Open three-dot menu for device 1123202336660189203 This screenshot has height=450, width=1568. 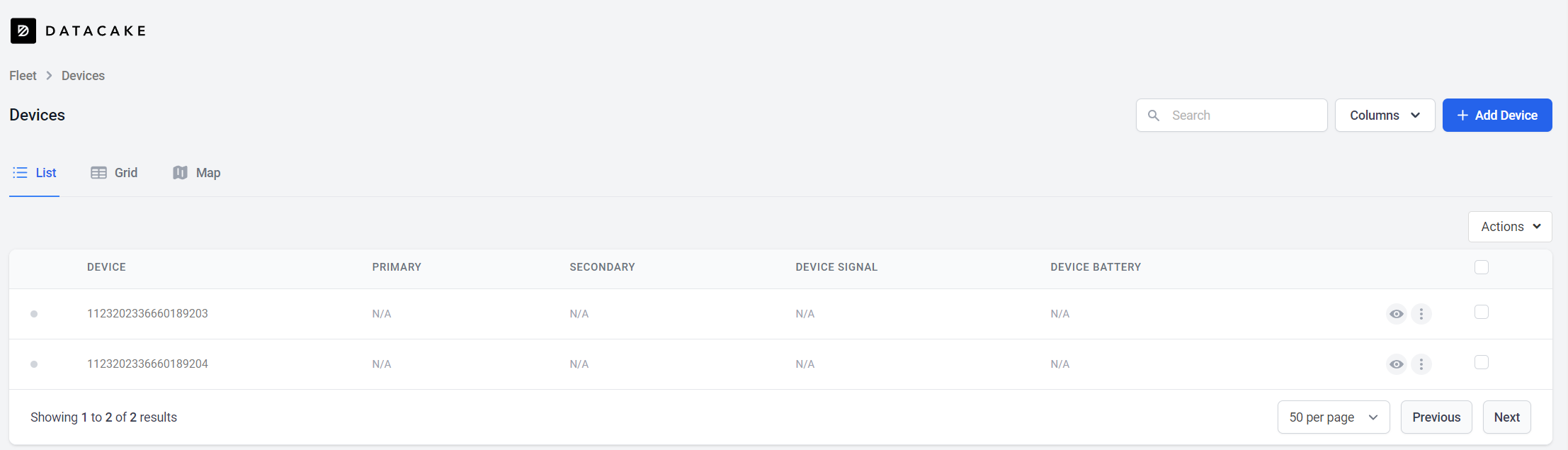(x=1421, y=314)
